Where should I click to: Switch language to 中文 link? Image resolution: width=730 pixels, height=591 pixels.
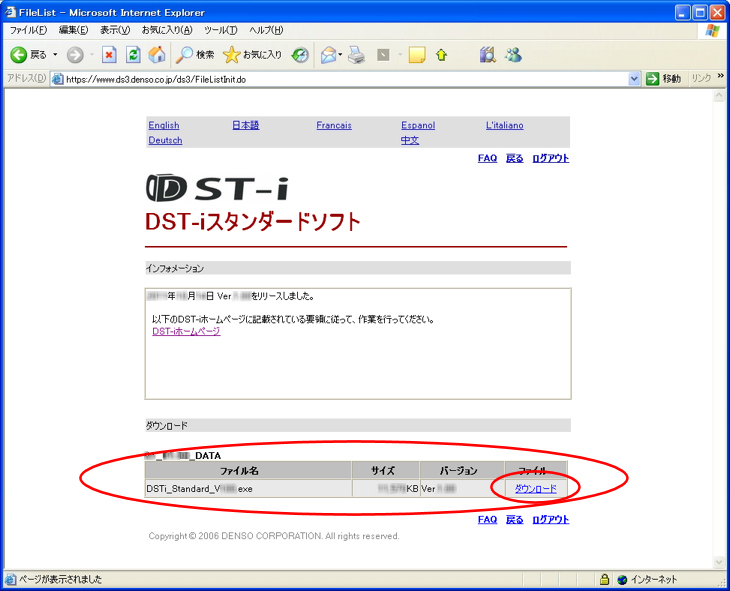point(410,140)
